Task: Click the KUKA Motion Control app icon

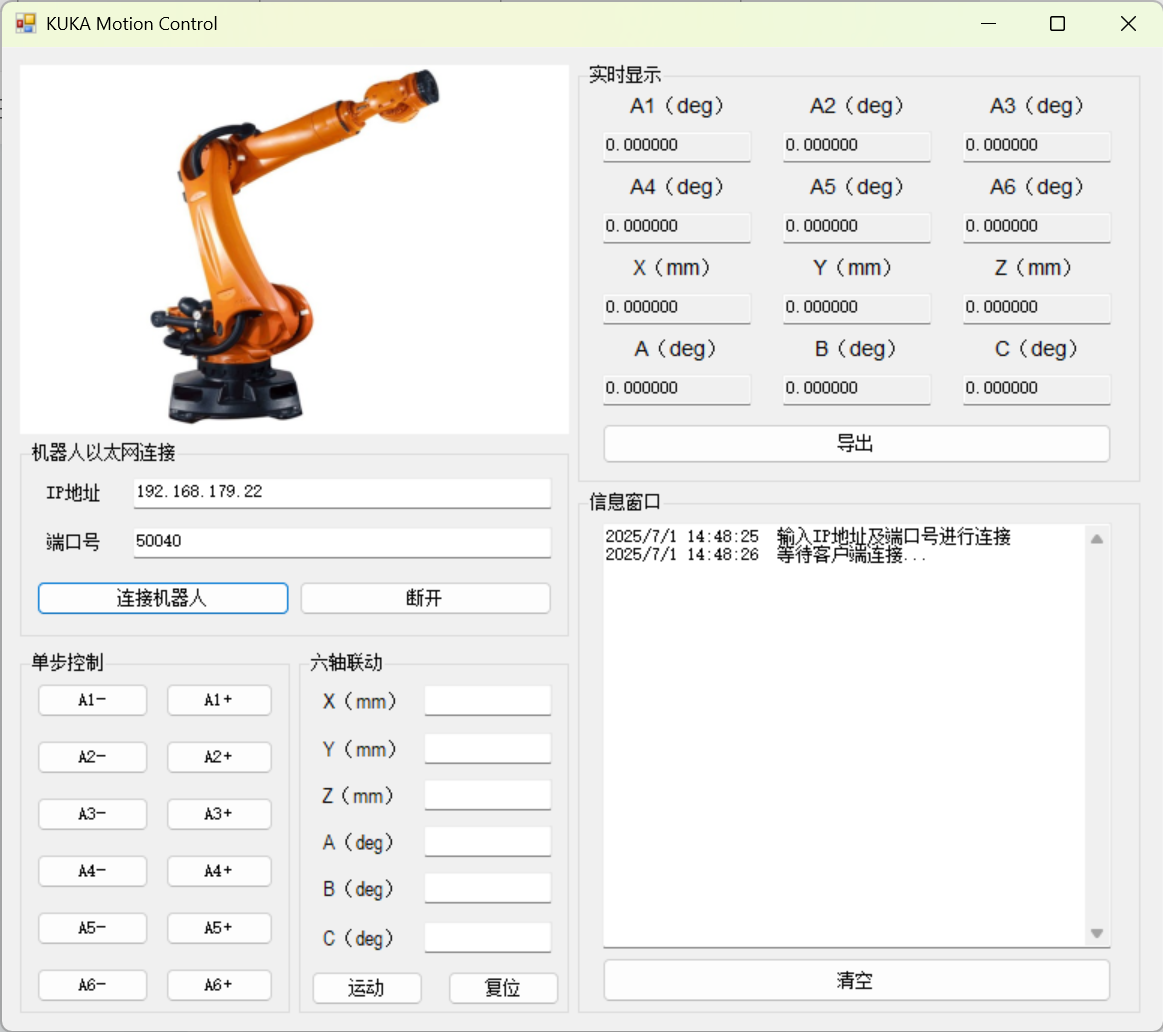Action: (x=25, y=24)
